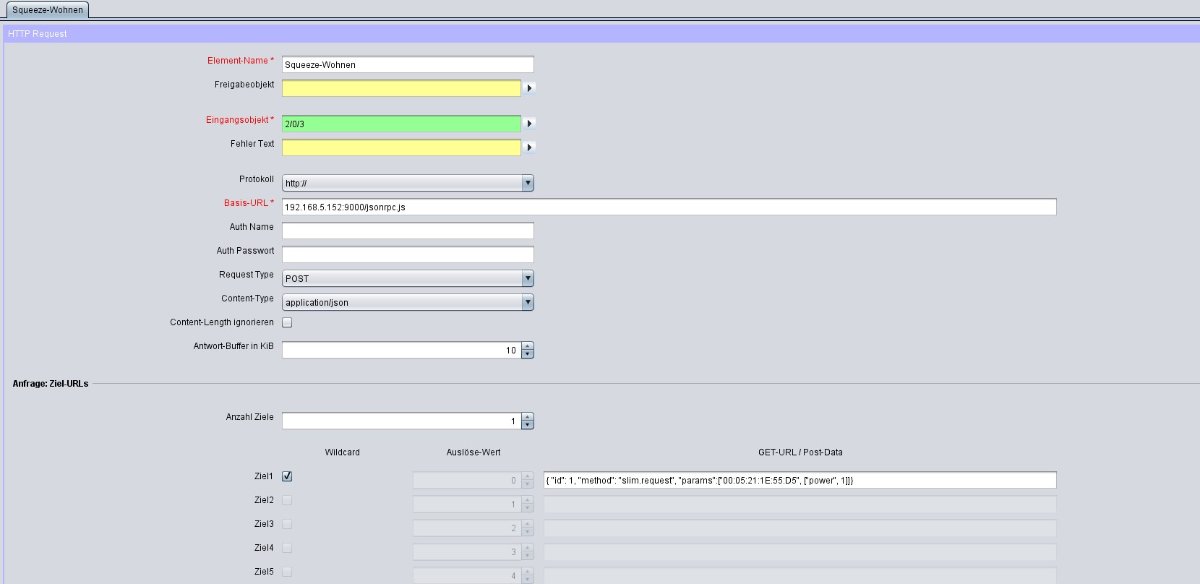1200x584 pixels.
Task: Decrease the Anzahl Ziele count
Action: pos(528,425)
